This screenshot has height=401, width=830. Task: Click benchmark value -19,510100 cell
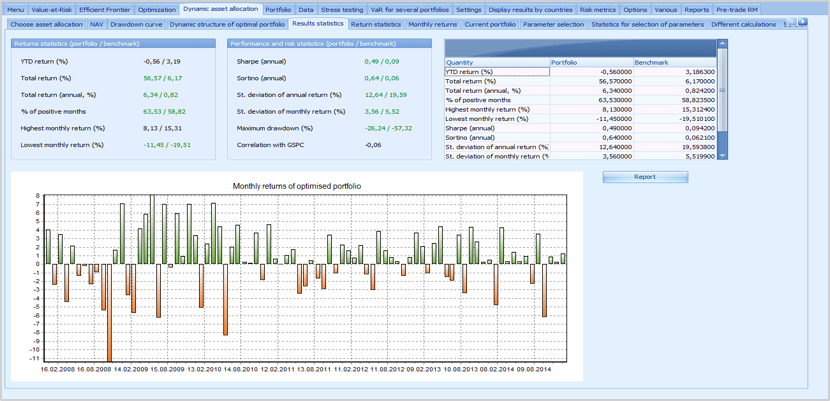click(x=675, y=119)
